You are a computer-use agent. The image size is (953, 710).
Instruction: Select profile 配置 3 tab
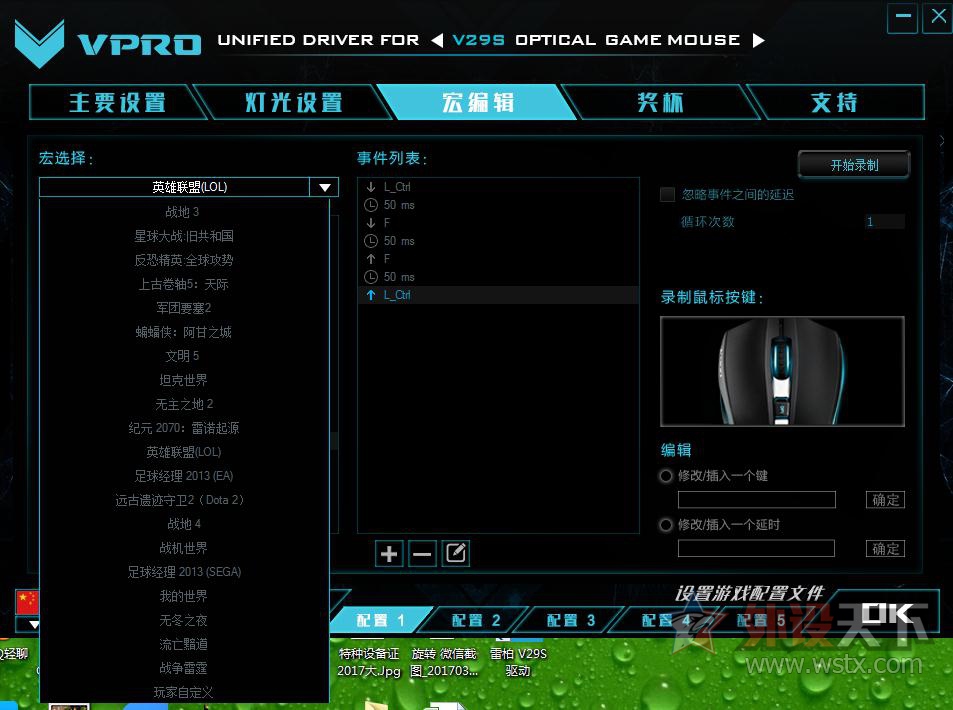tap(571, 621)
